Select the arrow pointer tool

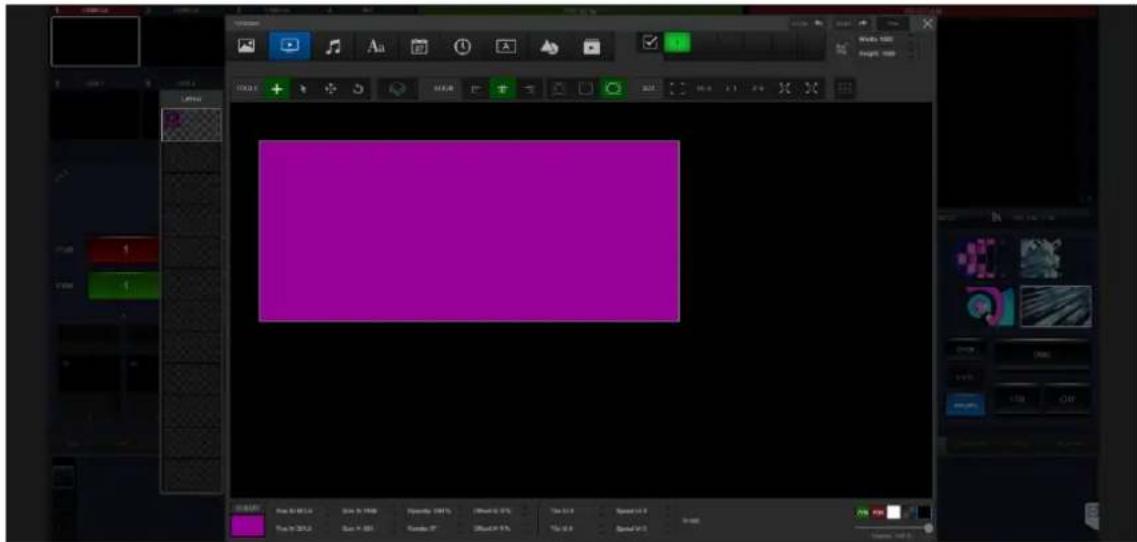[304, 89]
